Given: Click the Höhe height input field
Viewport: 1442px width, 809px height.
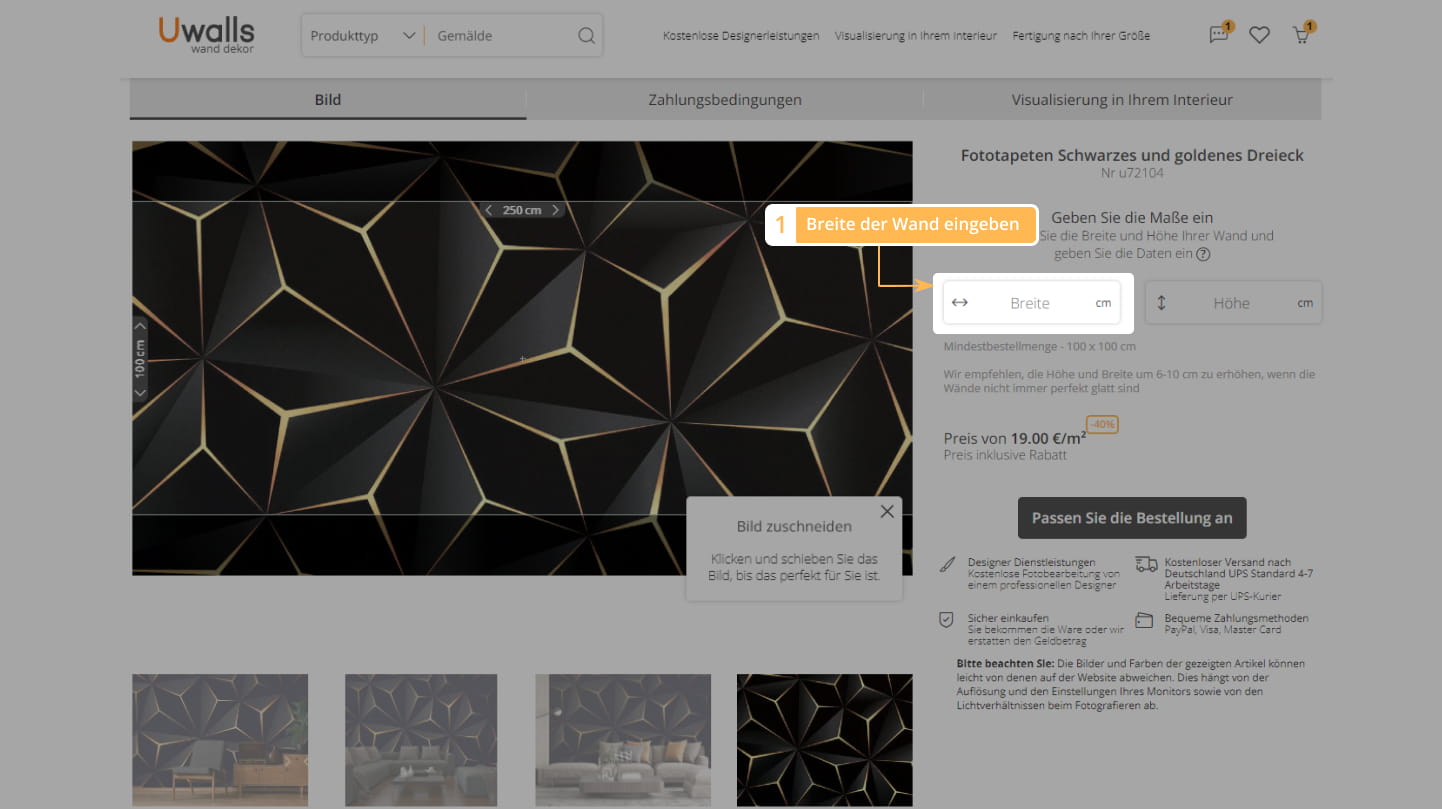Looking at the screenshot, I should pyautogui.click(x=1231, y=303).
